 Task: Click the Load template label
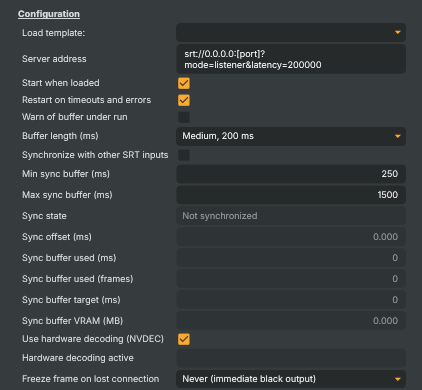pyautogui.click(x=53, y=33)
